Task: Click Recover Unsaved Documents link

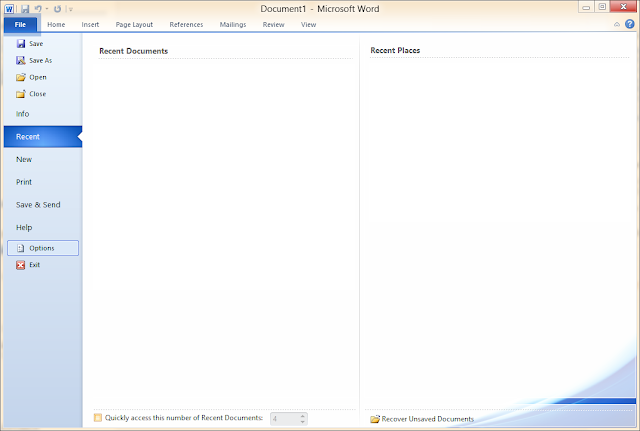Action: click(x=422, y=419)
